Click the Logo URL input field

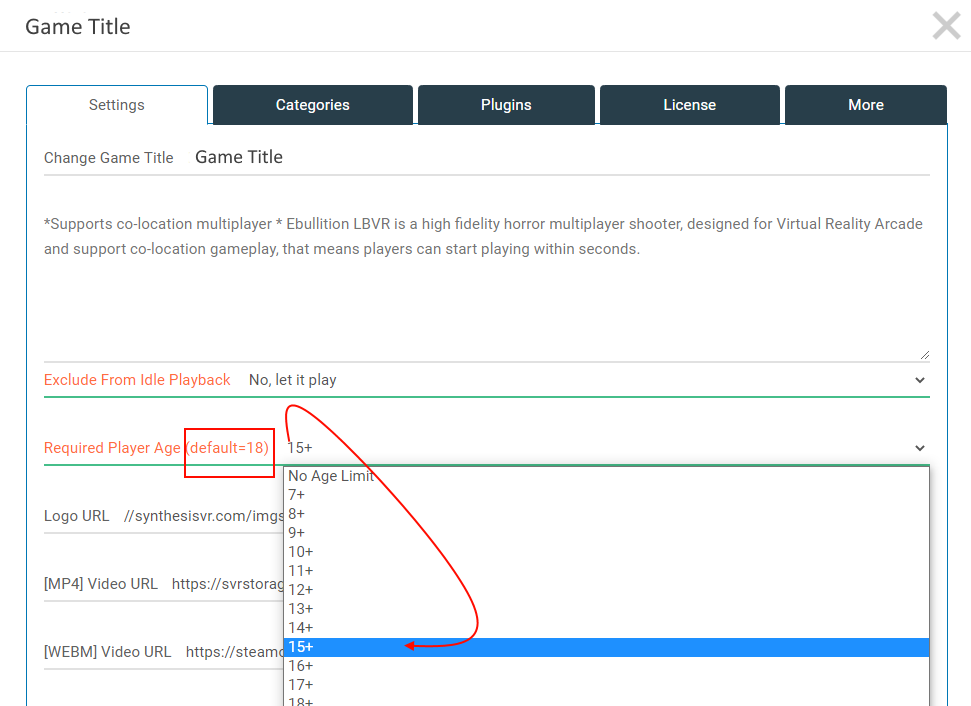tap(200, 516)
